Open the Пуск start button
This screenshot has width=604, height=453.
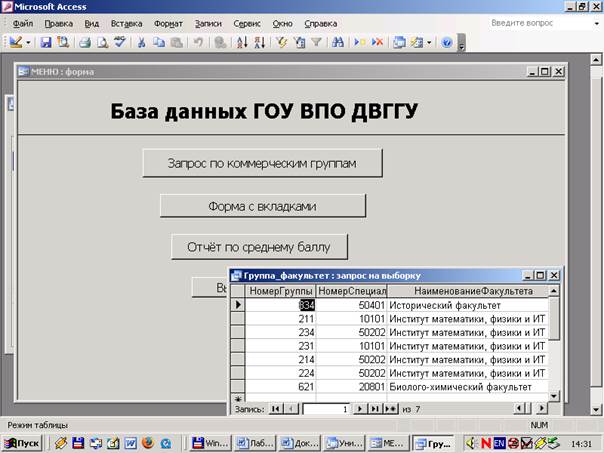22,443
